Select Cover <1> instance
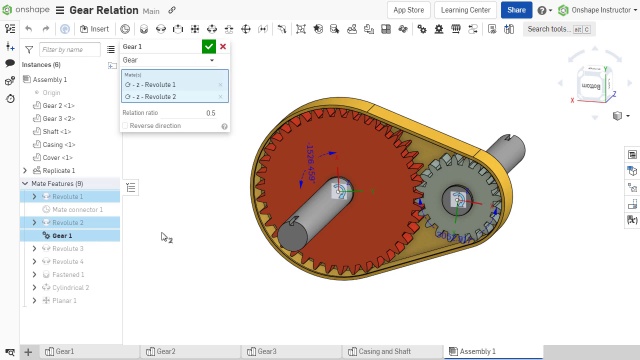Viewport: 640px width, 360px height. click(57, 158)
